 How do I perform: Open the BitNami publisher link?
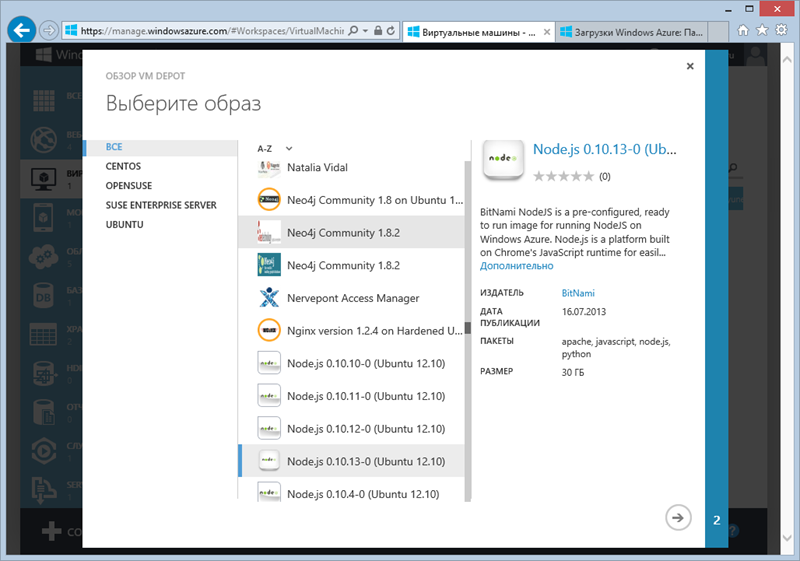[578, 293]
